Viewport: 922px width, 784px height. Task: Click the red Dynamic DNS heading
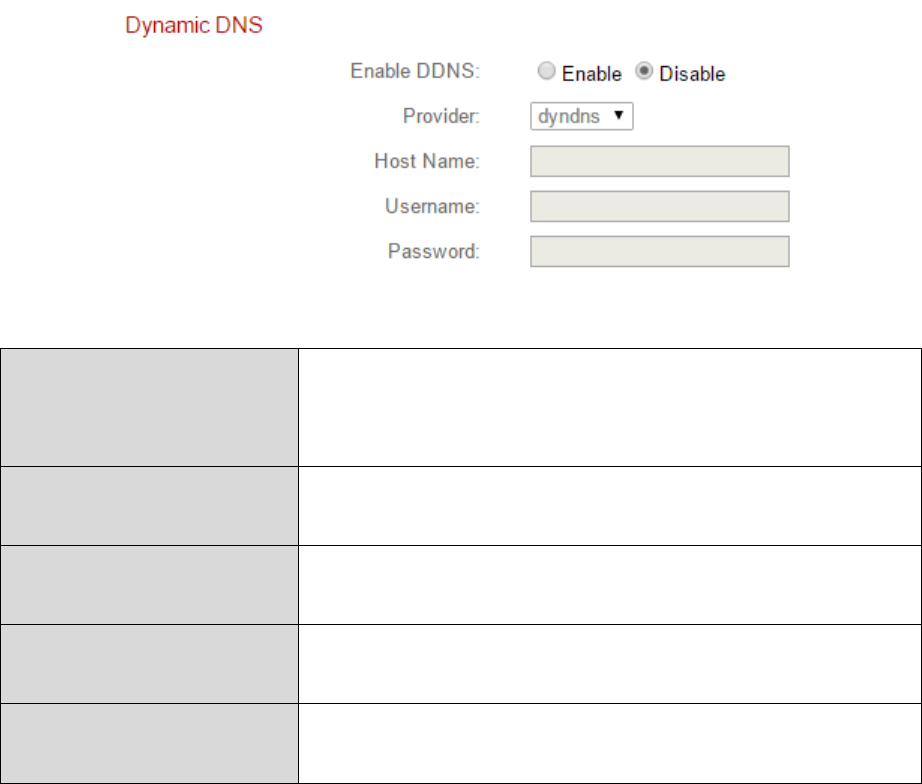tap(194, 25)
